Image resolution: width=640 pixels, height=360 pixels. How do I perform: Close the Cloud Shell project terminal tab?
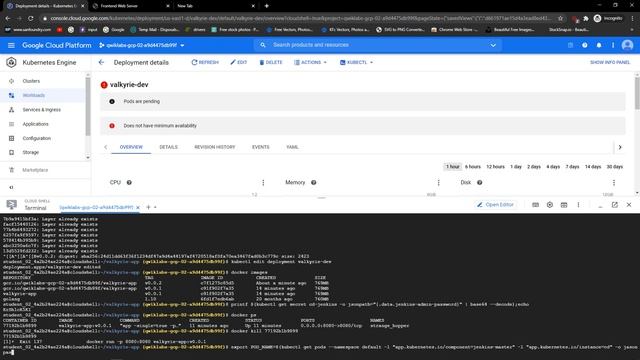(138, 207)
